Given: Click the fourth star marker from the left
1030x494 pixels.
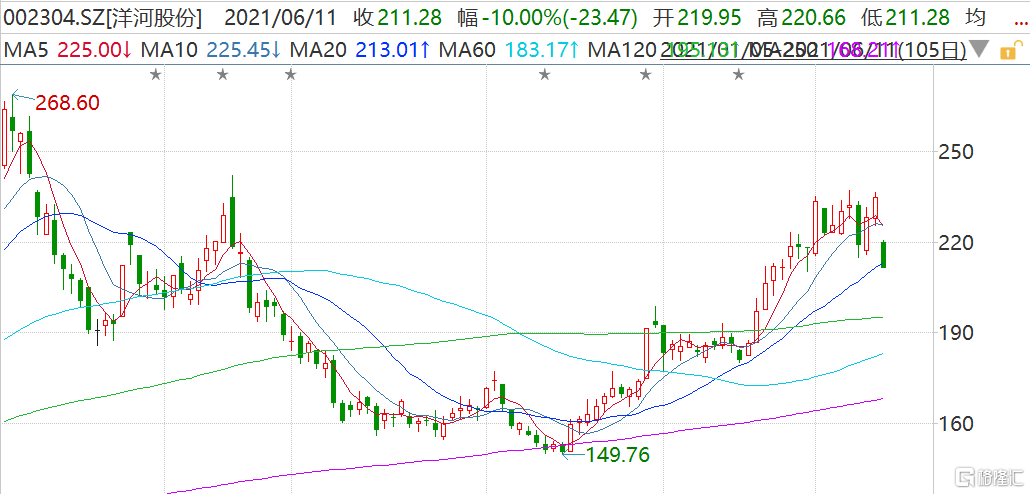Looking at the screenshot, I should tap(545, 75).
